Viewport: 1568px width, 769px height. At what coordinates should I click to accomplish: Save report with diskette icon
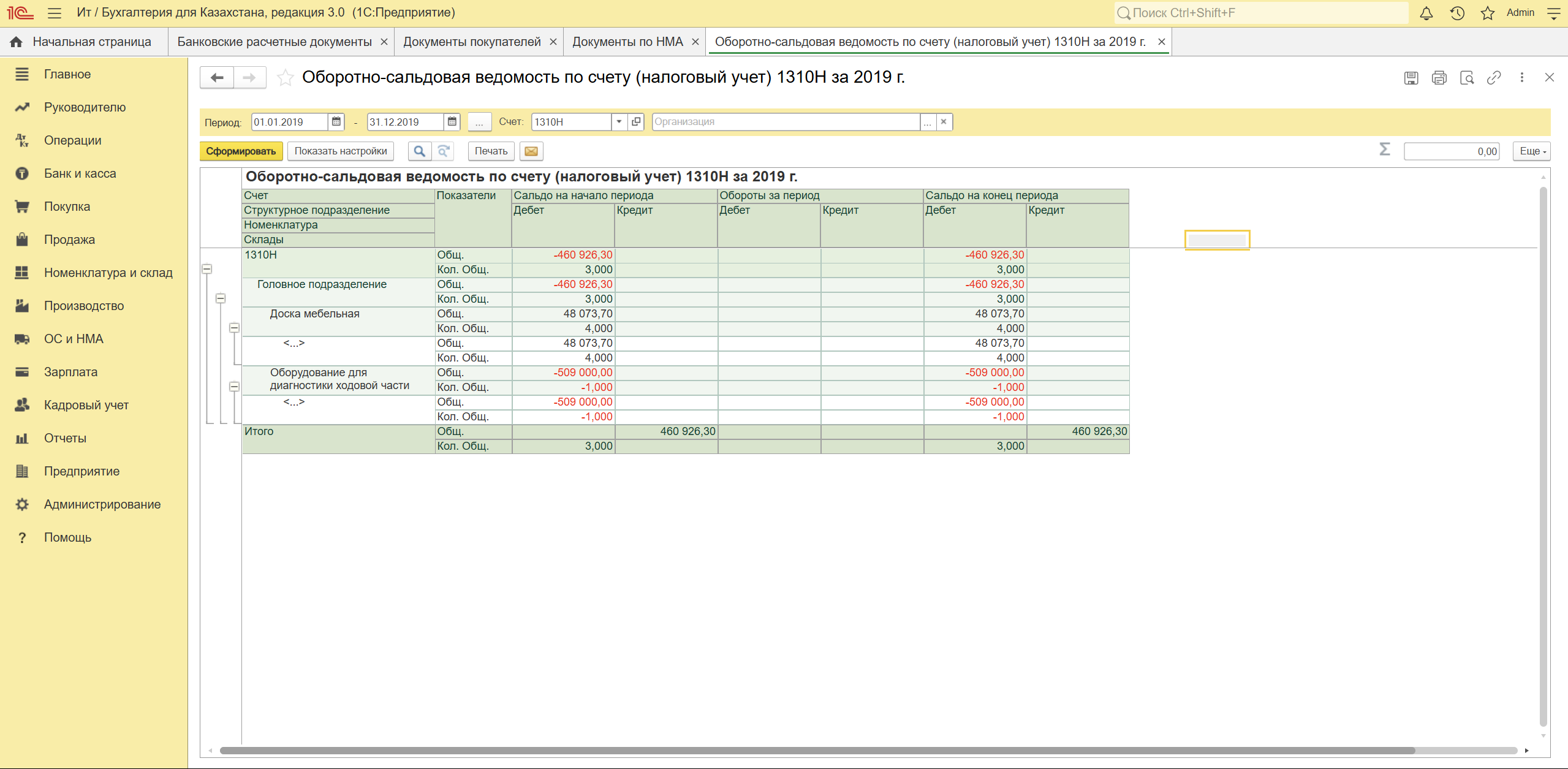pos(1411,78)
